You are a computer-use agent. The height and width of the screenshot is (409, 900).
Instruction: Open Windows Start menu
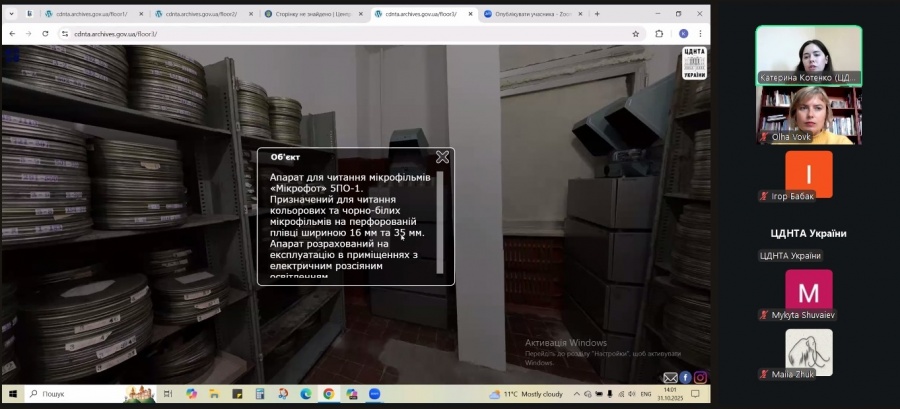11,394
